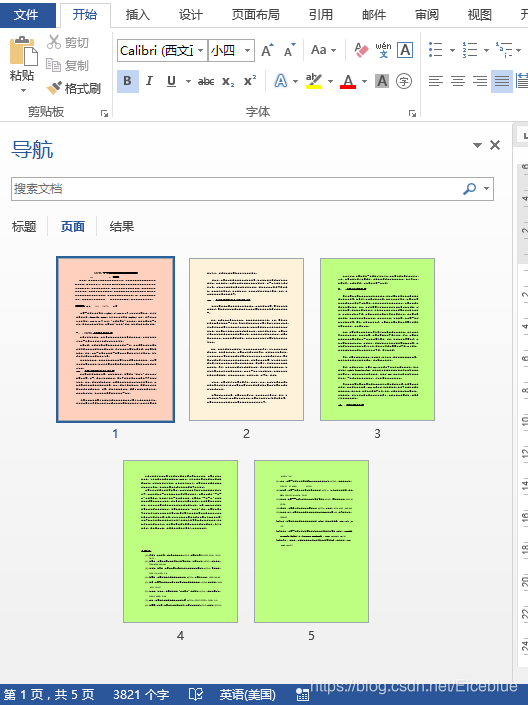Show the 结果 results navigation view
Screen dimensions: 528x705
coord(122,226)
